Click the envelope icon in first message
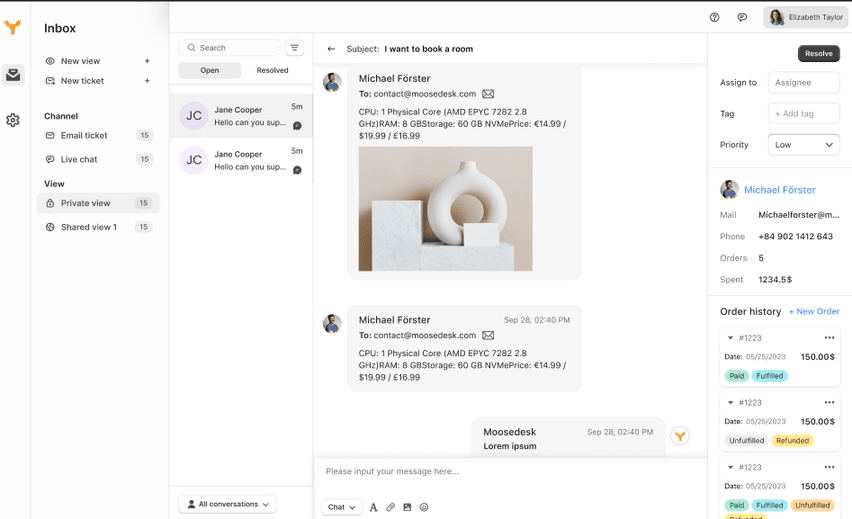This screenshot has width=852, height=519. (488, 93)
